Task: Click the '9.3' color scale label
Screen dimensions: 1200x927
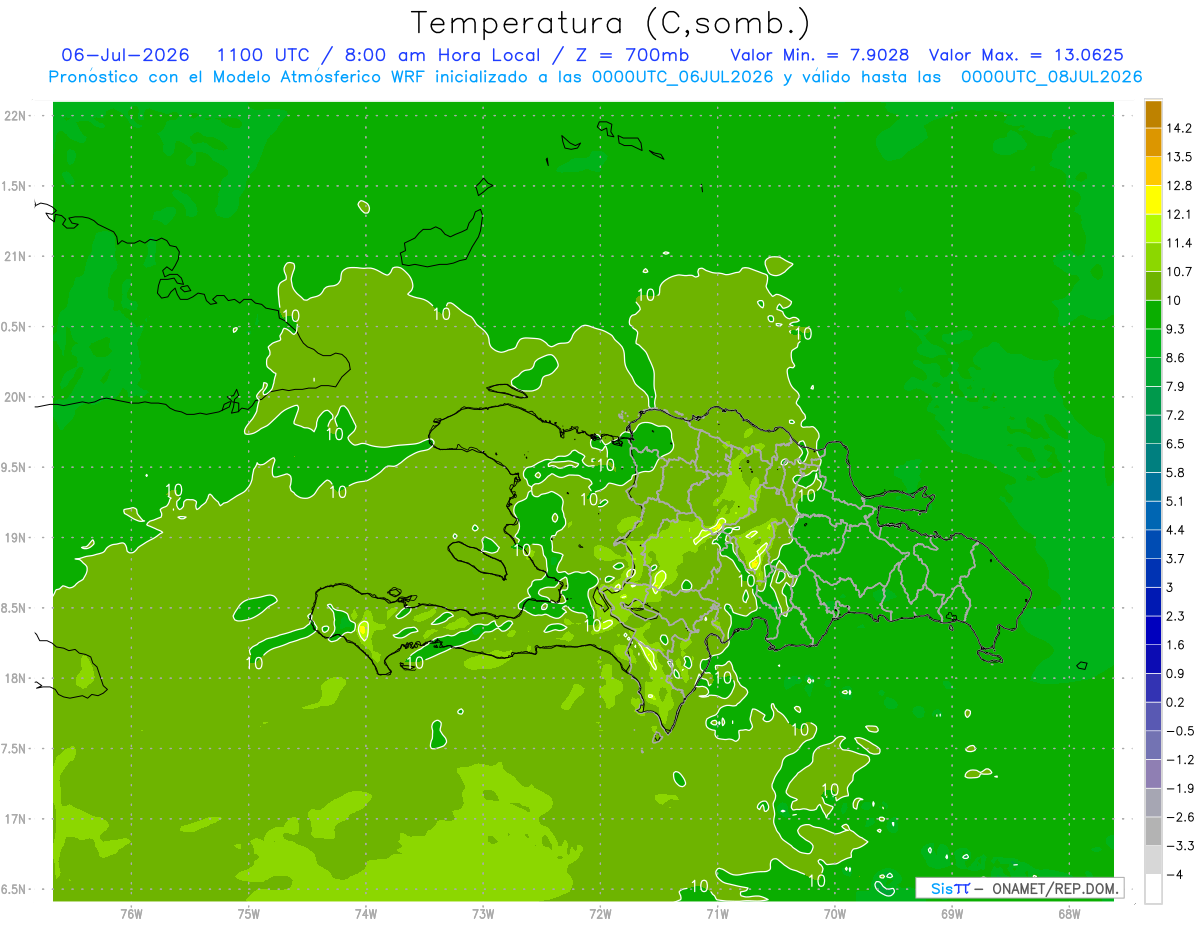Action: click(x=1175, y=329)
